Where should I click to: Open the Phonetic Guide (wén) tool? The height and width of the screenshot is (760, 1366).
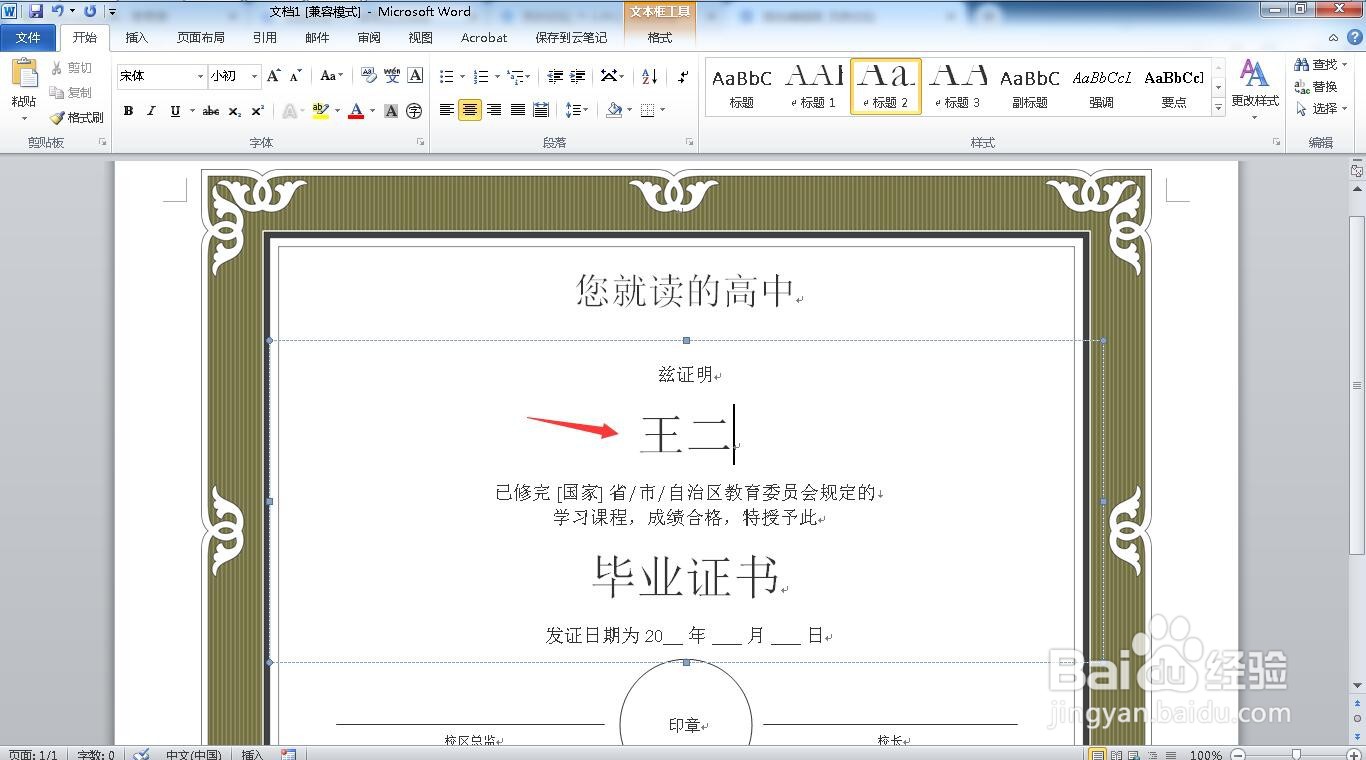(392, 76)
